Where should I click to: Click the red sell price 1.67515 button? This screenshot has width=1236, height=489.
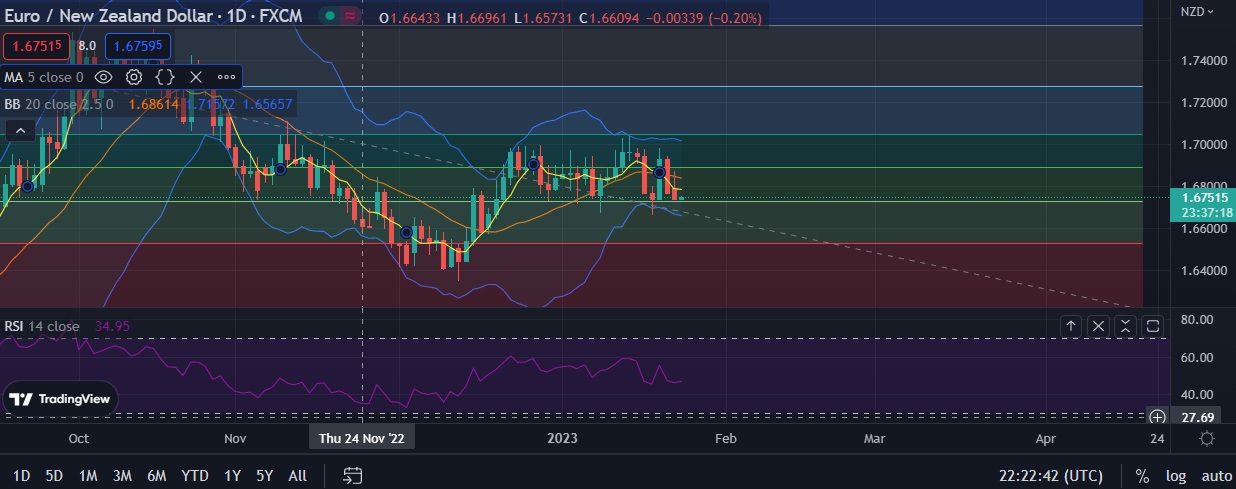point(34,46)
